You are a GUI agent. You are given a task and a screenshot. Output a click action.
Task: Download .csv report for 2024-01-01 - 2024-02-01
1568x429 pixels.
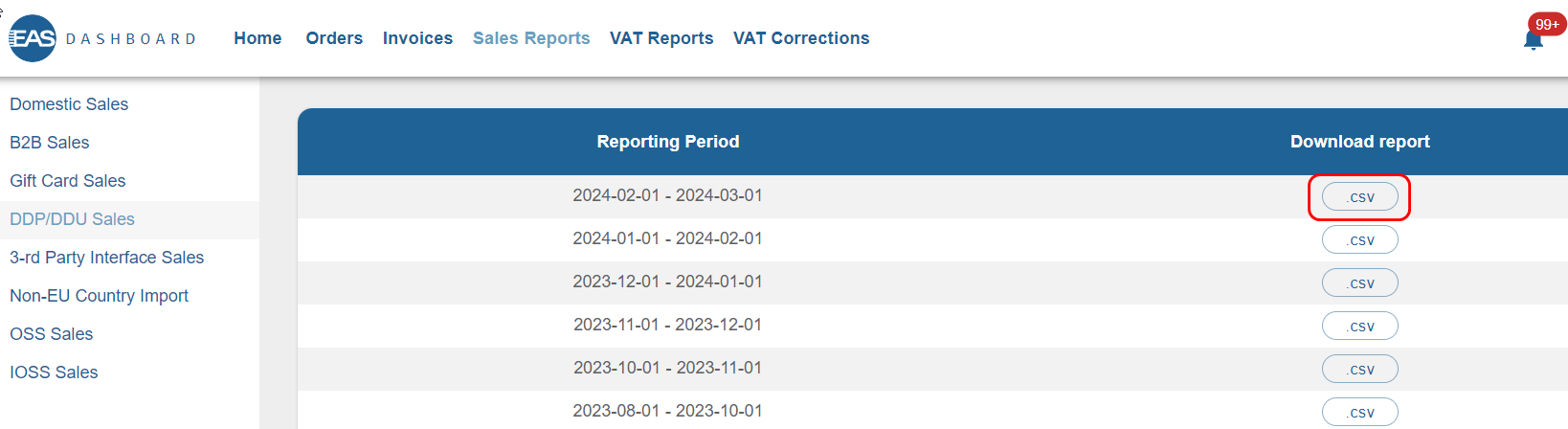pyautogui.click(x=1359, y=240)
